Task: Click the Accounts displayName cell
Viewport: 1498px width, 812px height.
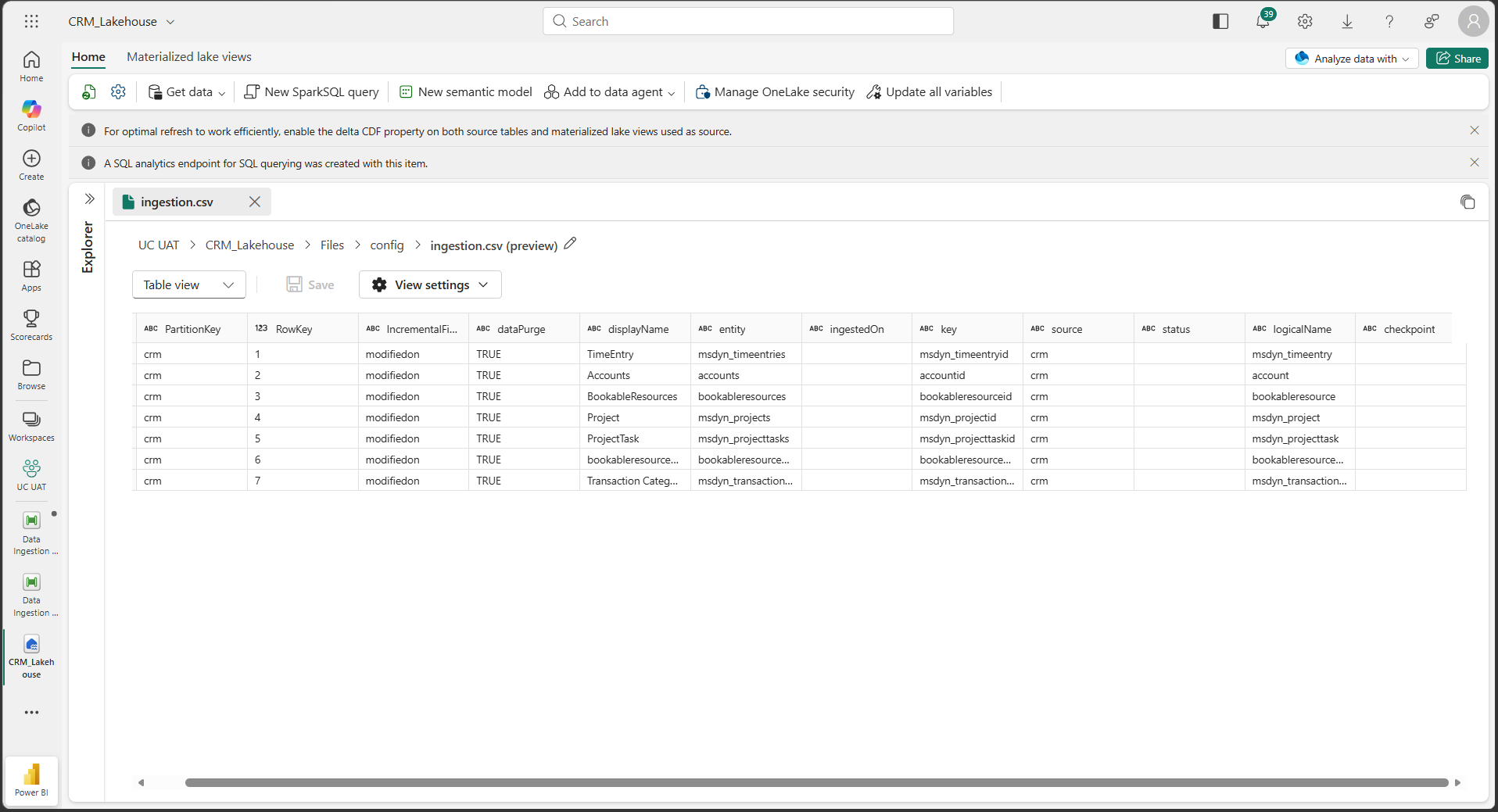Action: coord(635,375)
